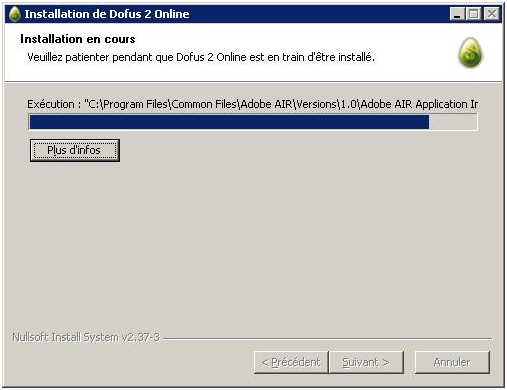Click the empty remaining part of progress bar
The height and width of the screenshot is (390, 507).
[x=453, y=122]
